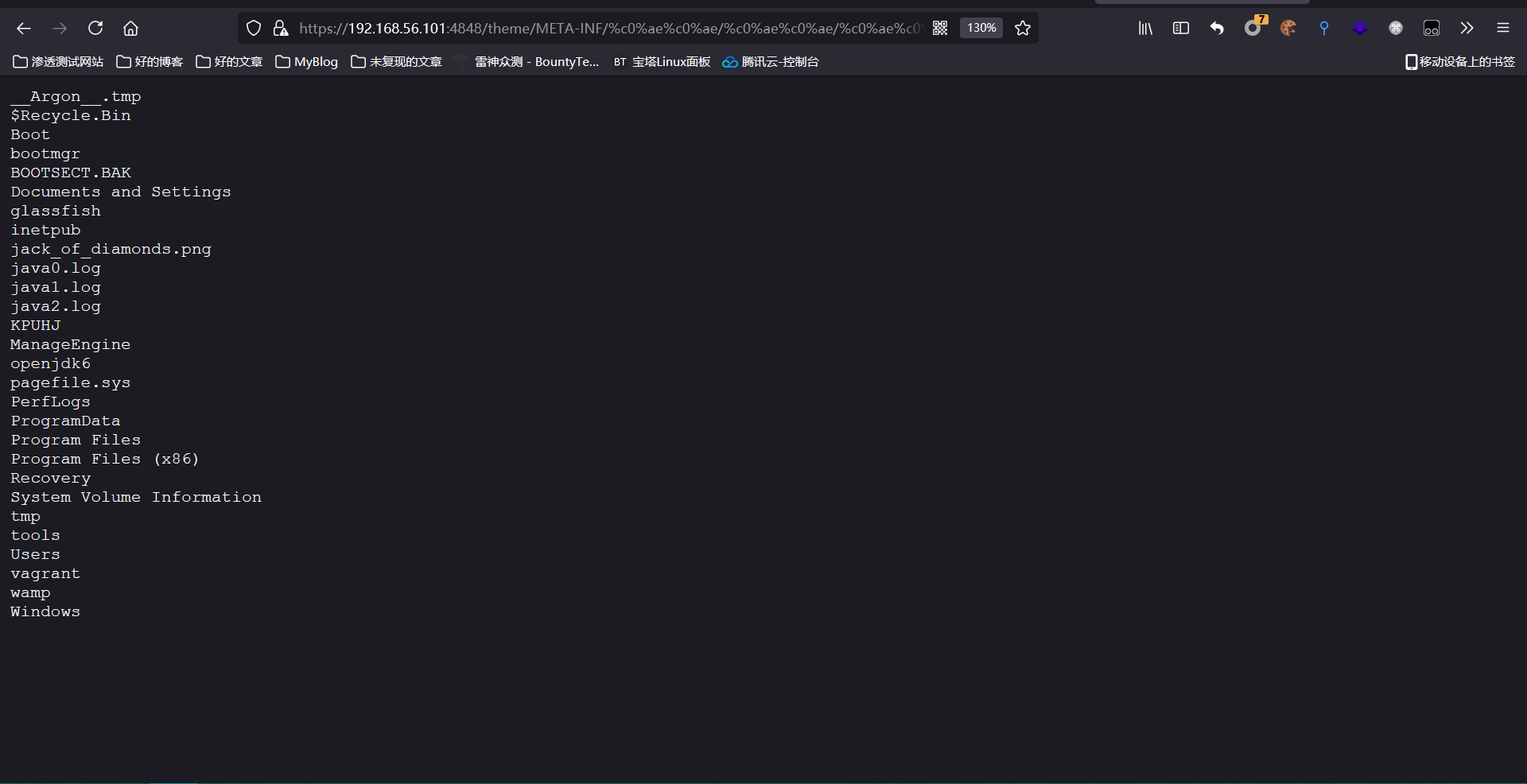Viewport: 1527px width, 784px height.
Task: Open the MyBlog bookmark folder
Action: [x=307, y=62]
